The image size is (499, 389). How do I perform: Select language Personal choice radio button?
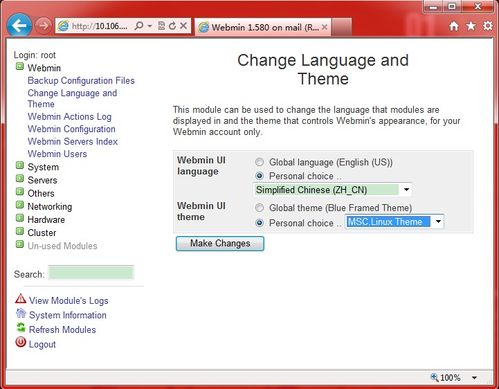click(x=259, y=176)
